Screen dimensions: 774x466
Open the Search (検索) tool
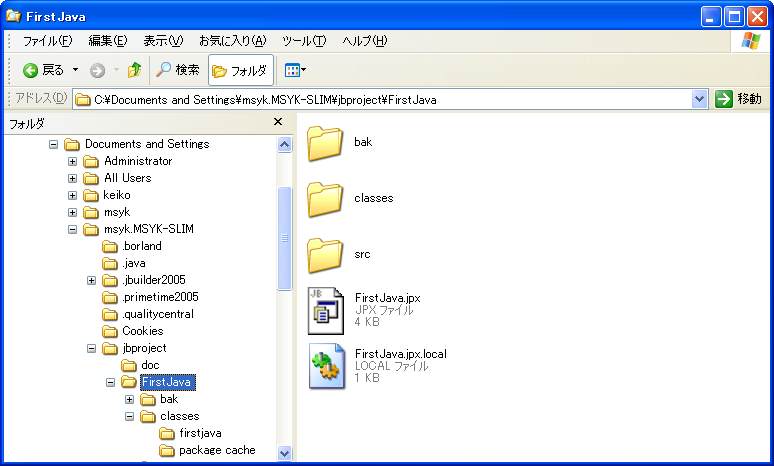tap(178, 70)
